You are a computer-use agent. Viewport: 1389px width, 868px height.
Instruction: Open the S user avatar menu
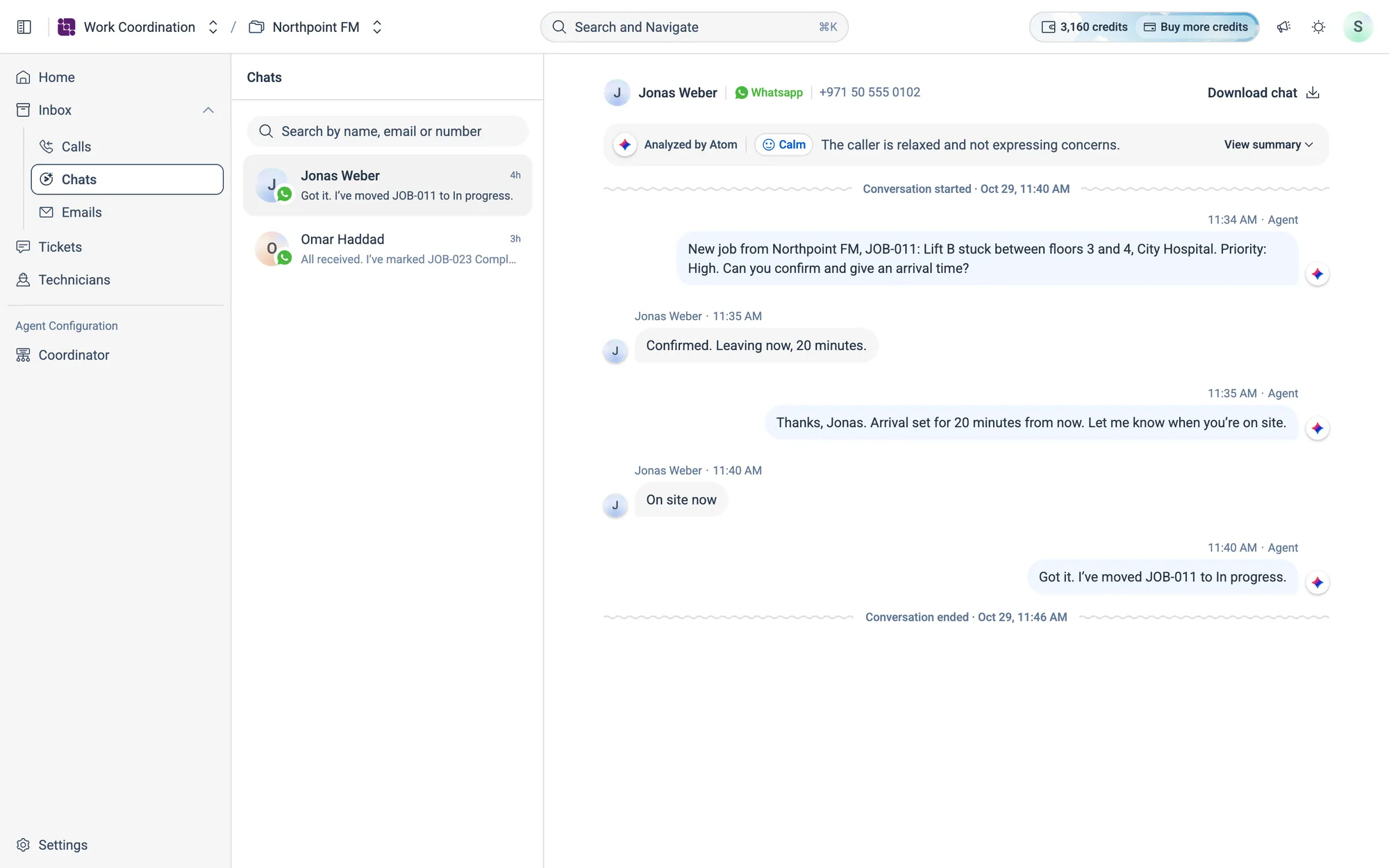click(1358, 27)
